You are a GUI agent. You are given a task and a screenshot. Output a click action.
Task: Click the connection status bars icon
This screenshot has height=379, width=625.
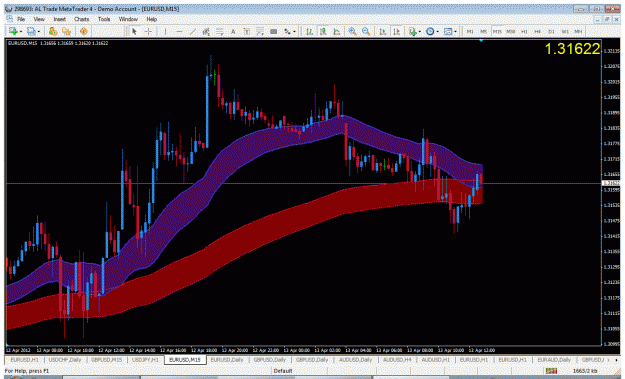click(x=551, y=371)
